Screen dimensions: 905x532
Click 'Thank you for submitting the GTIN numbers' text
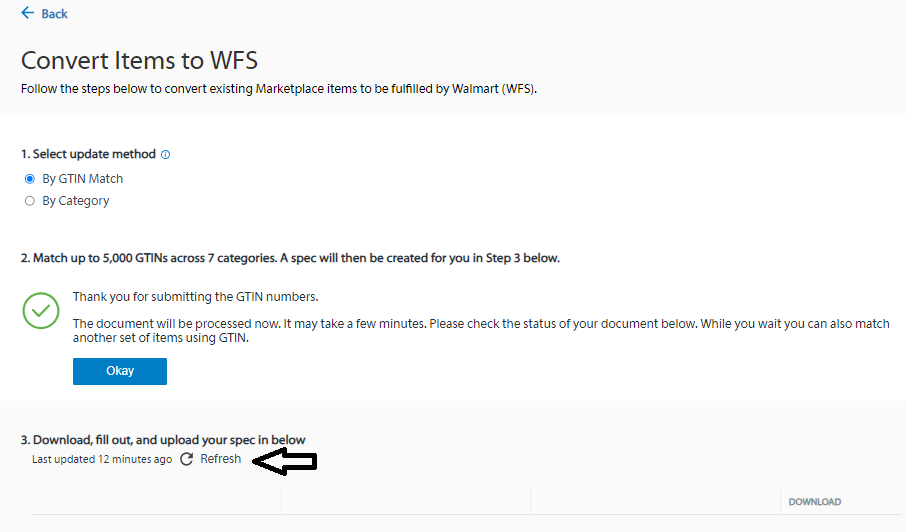tap(195, 297)
